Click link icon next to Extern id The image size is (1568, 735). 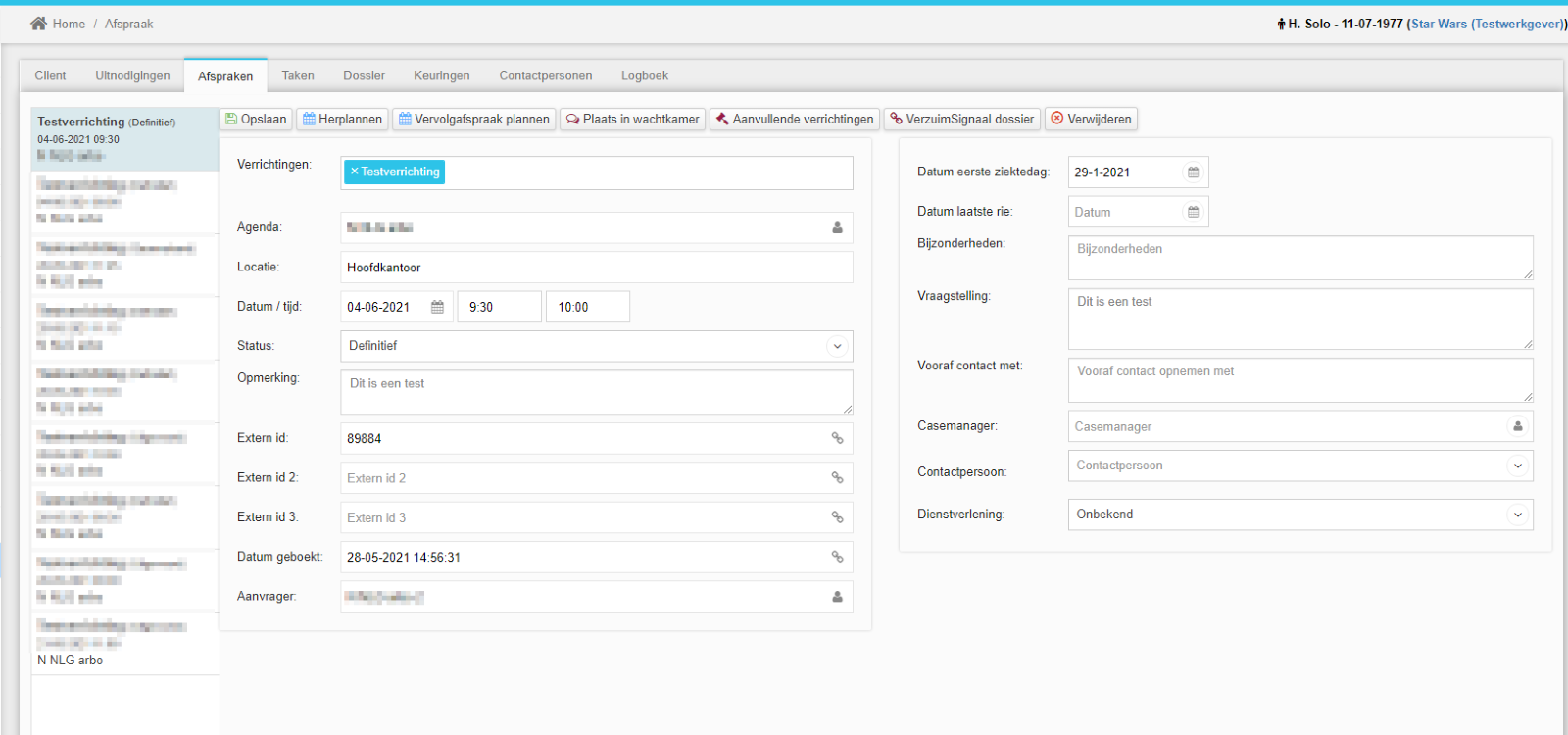point(837,438)
